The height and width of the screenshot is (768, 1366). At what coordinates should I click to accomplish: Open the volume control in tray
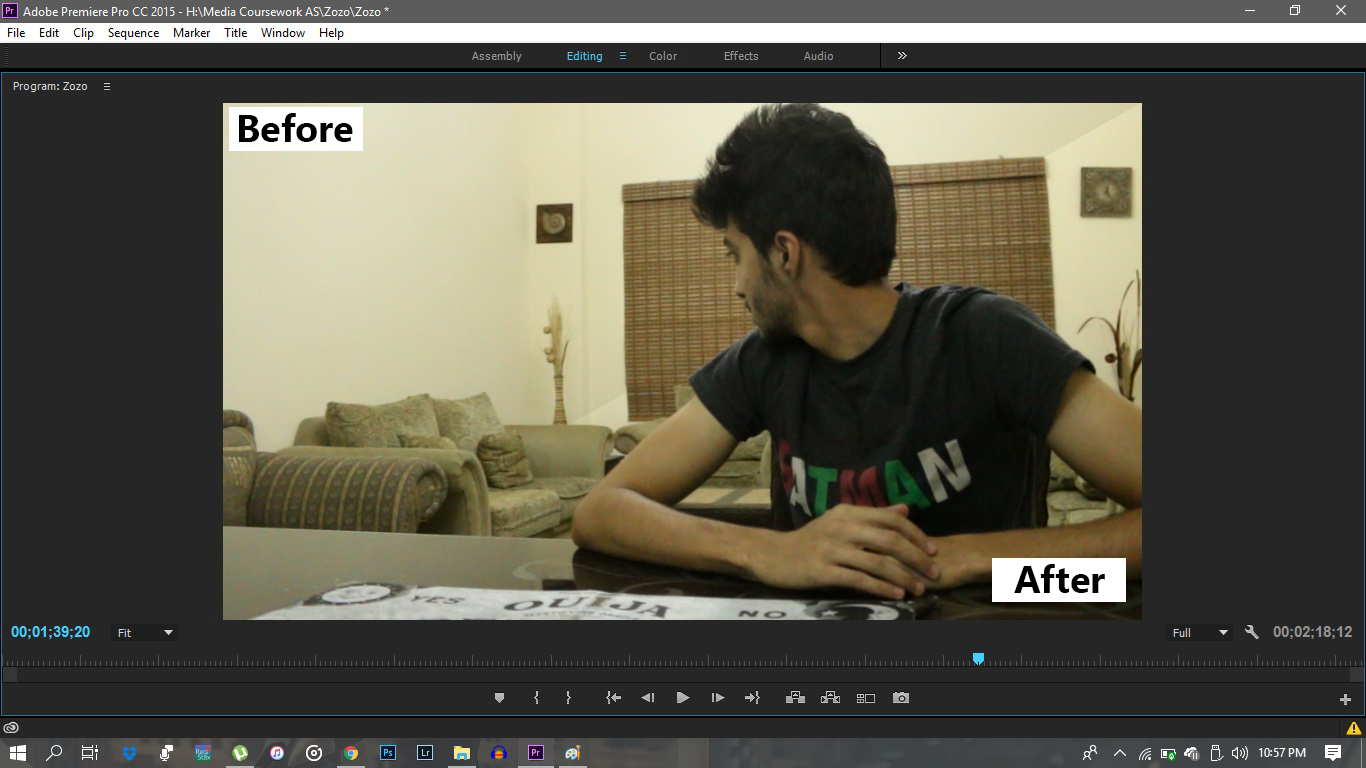(x=1240, y=753)
